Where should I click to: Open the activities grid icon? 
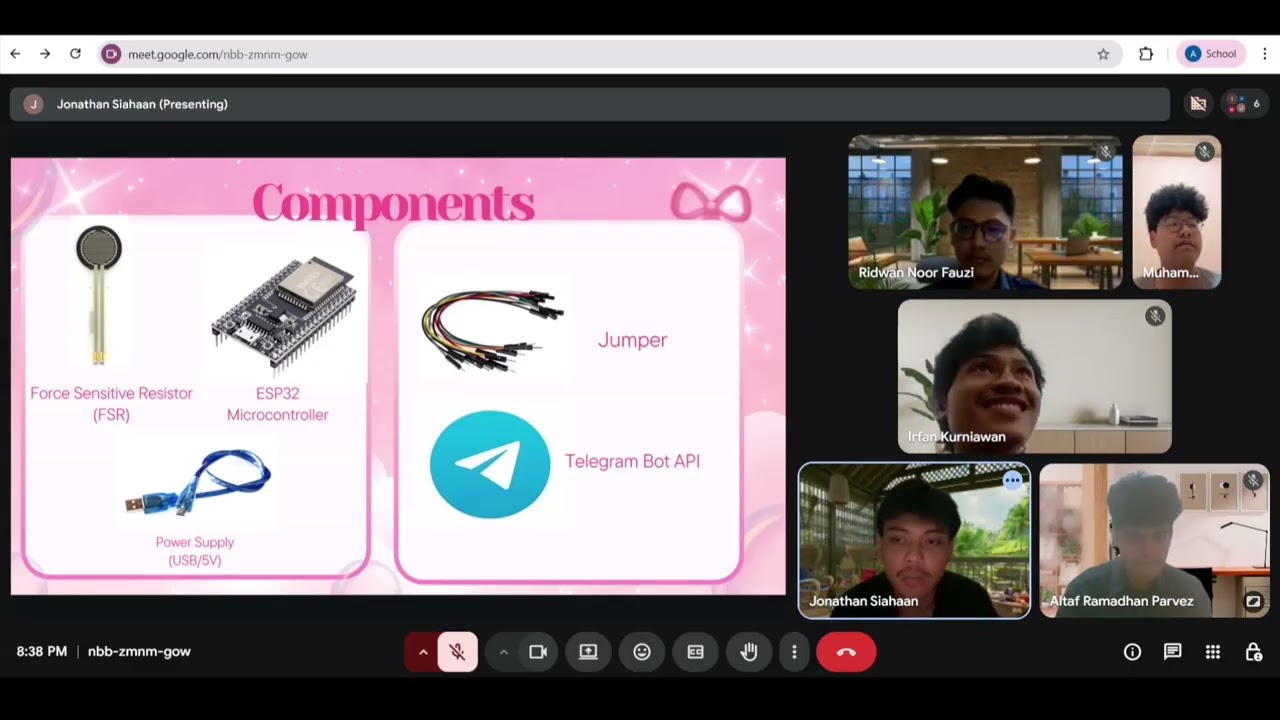pos(1213,652)
